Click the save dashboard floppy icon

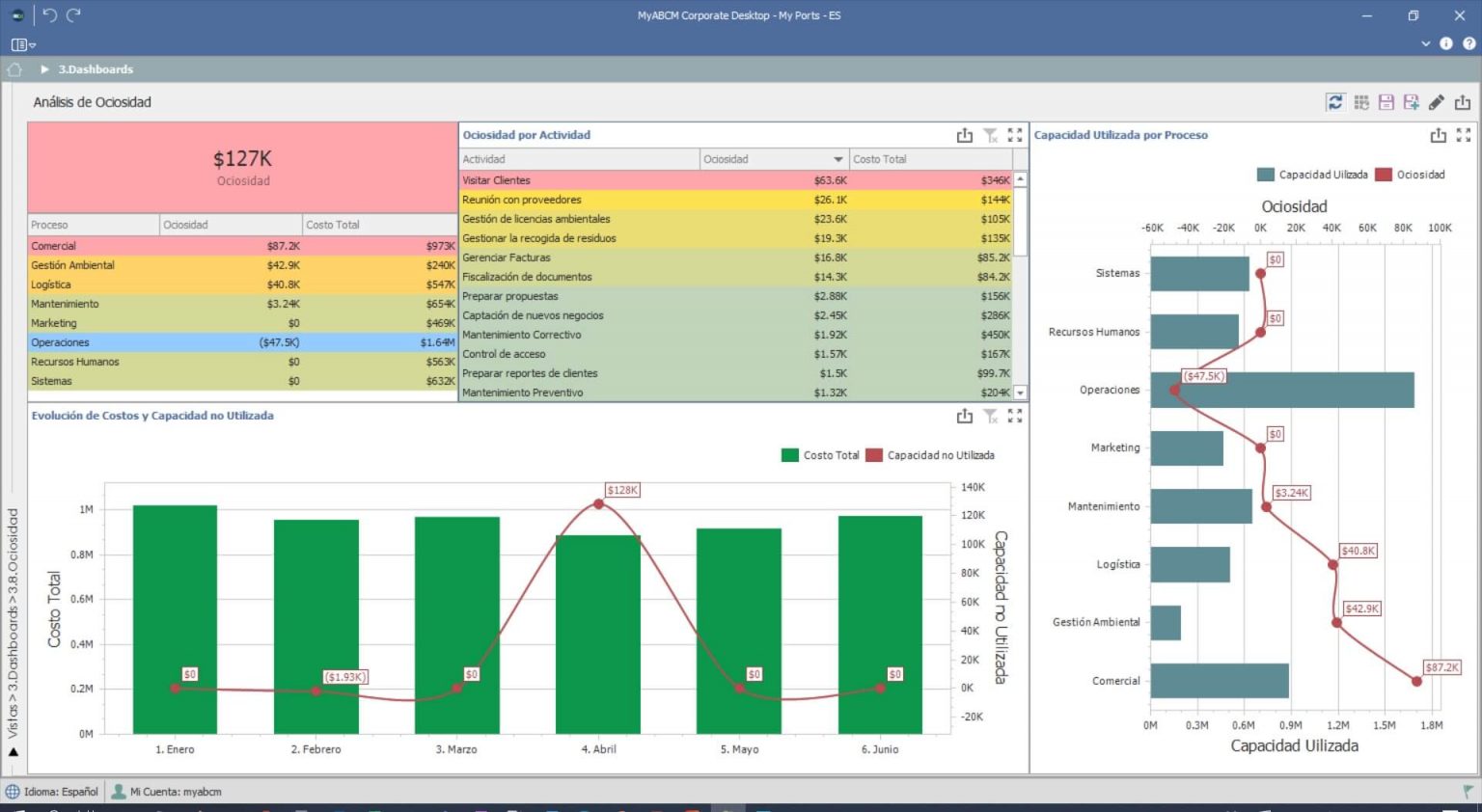tap(1386, 102)
